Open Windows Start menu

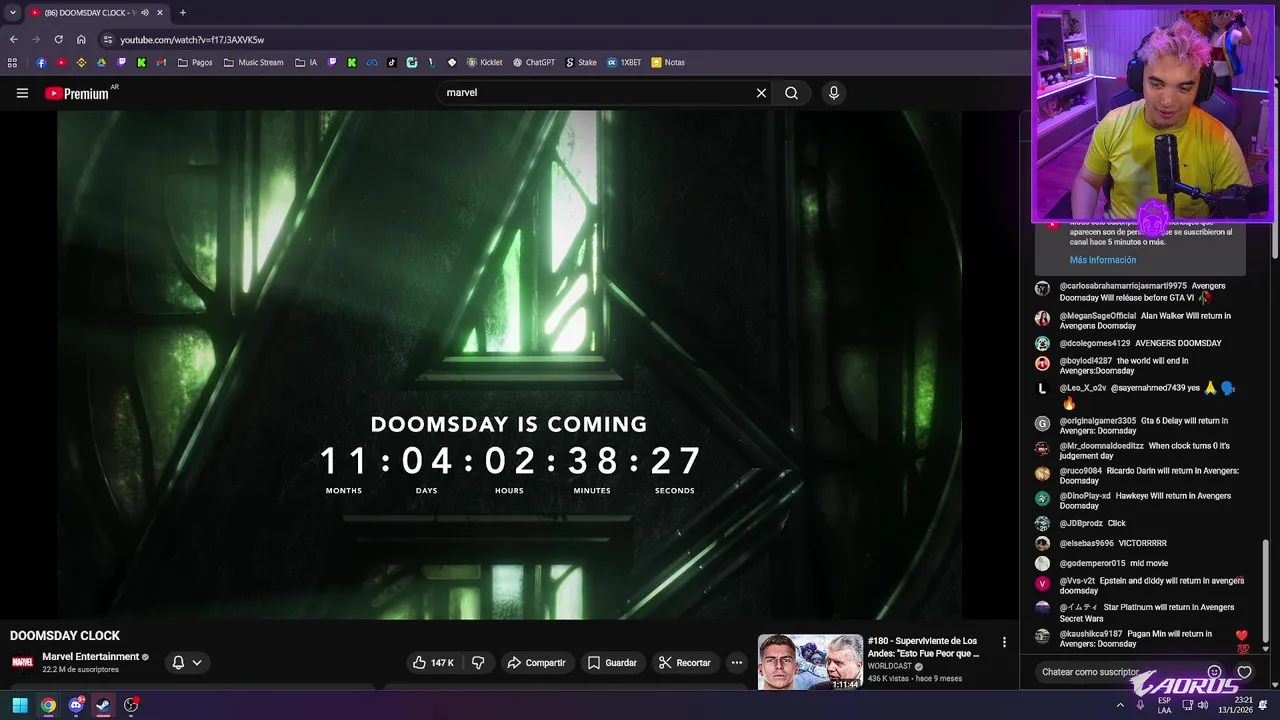[20, 705]
